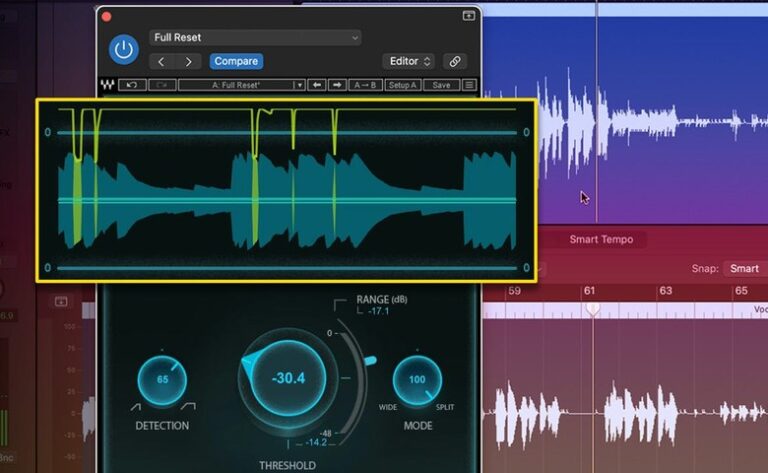Select the Smart Tempo tab
The width and height of the screenshot is (768, 473).
tap(601, 239)
